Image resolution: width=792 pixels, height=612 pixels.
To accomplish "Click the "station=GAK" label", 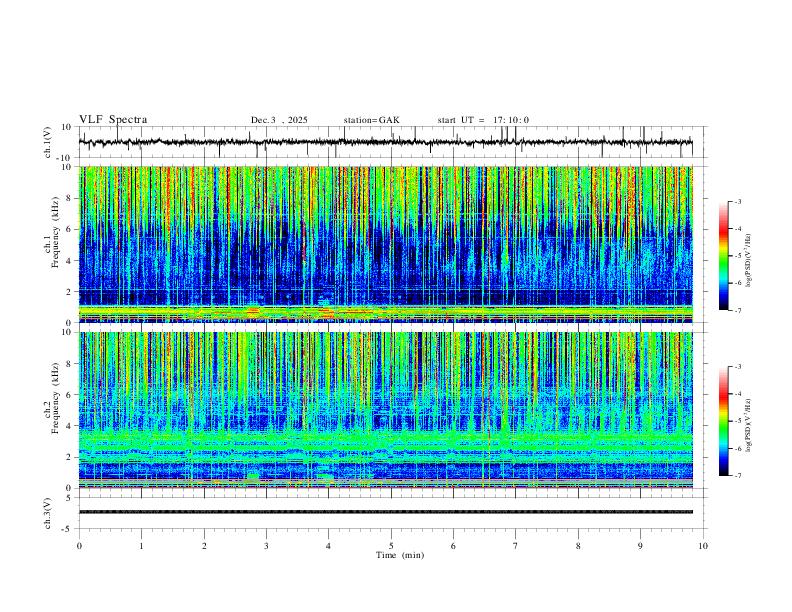I will tap(371, 120).
